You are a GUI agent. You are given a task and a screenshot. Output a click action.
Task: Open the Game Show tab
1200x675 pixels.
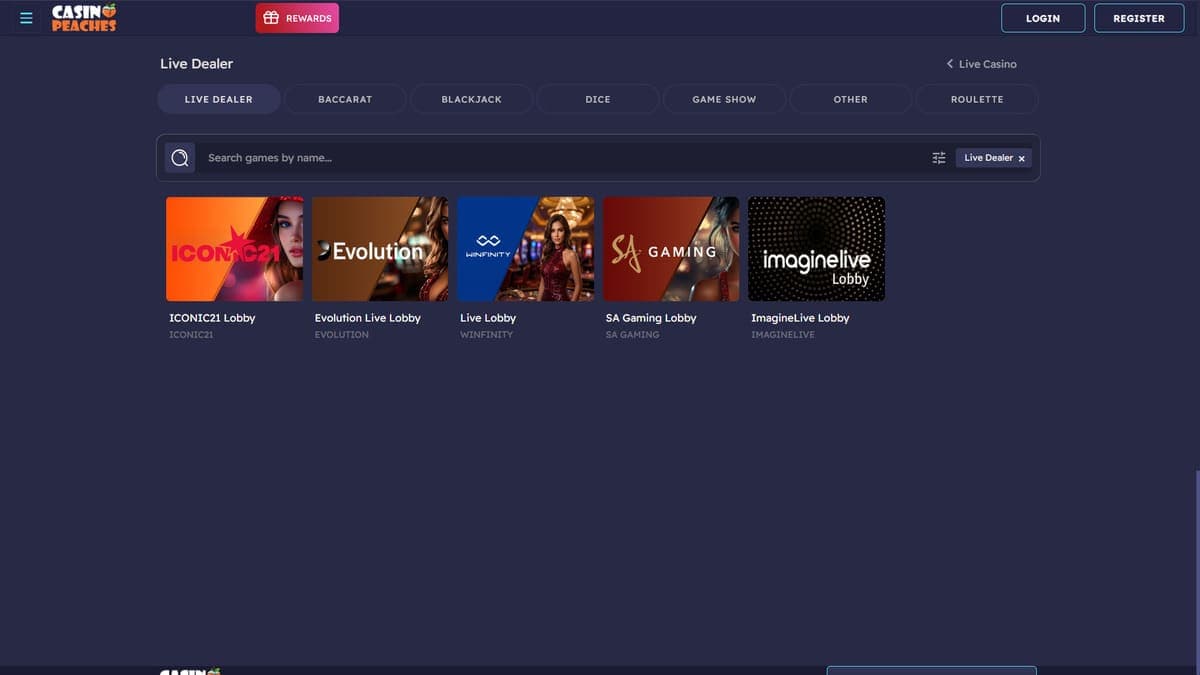pyautogui.click(x=724, y=99)
